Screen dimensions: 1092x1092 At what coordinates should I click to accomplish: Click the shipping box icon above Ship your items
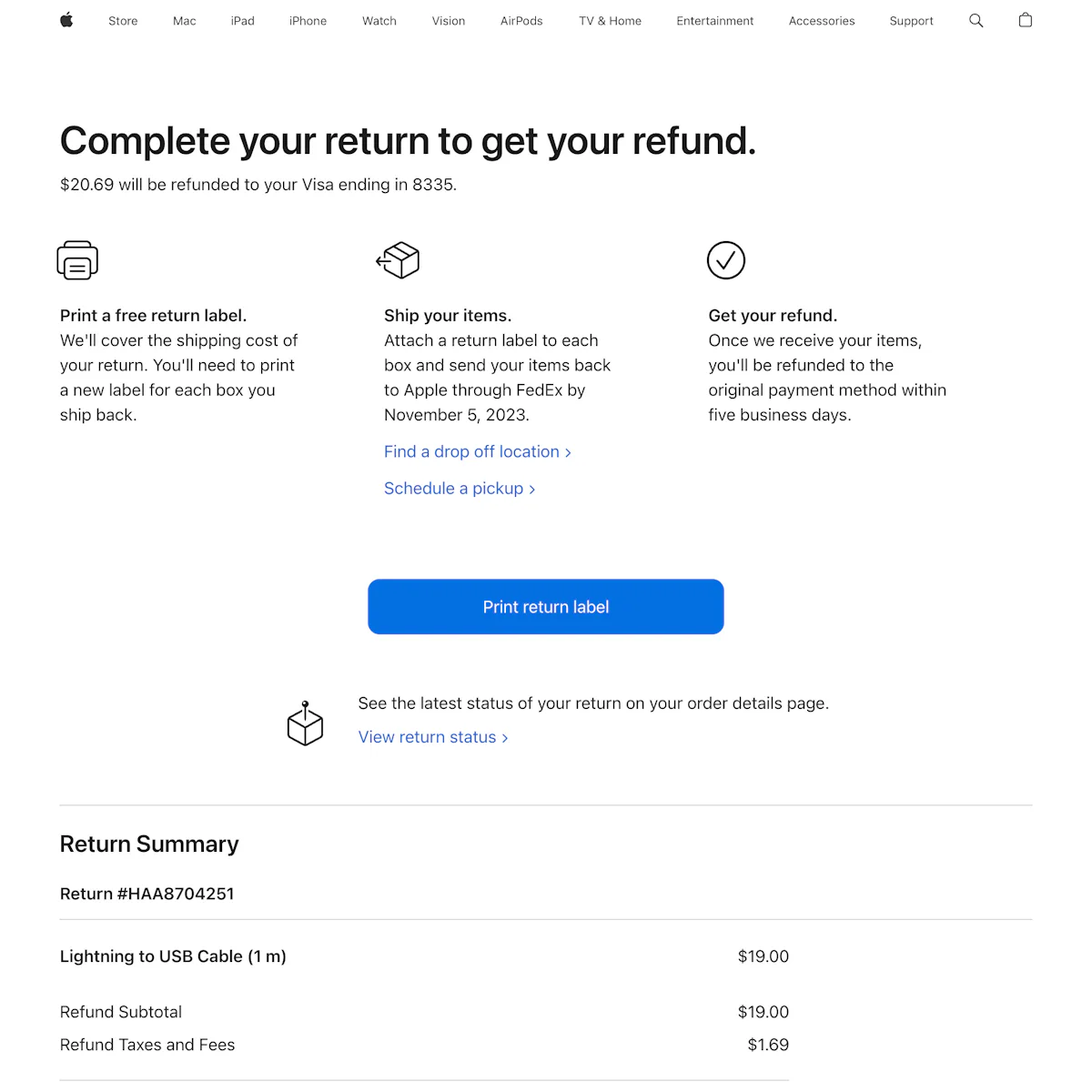[398, 259]
